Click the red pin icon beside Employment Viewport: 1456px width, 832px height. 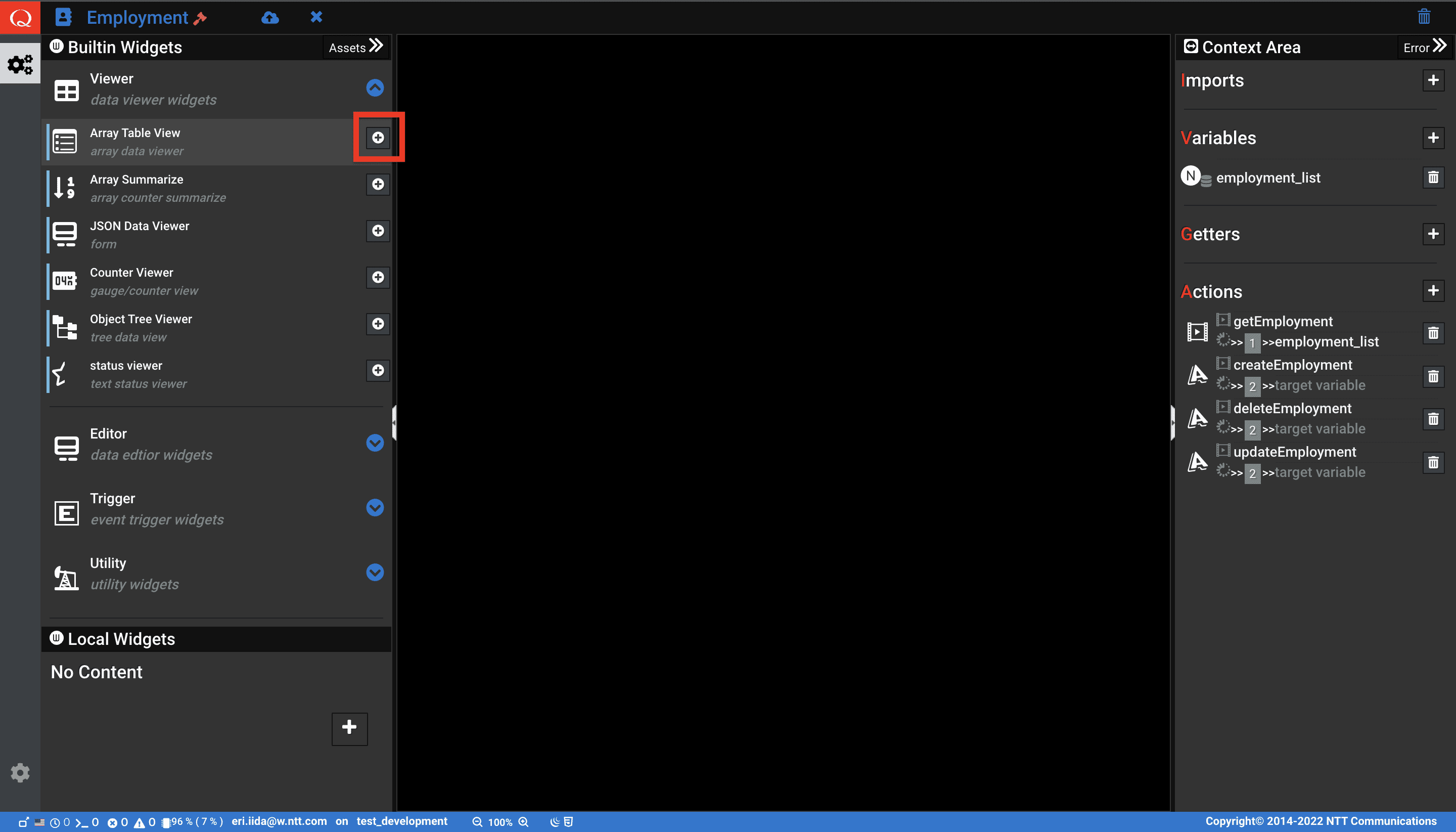[200, 18]
